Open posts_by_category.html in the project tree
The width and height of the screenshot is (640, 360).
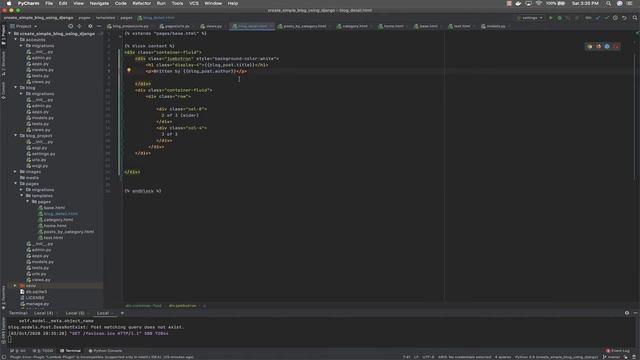pyautogui.click(x=68, y=232)
